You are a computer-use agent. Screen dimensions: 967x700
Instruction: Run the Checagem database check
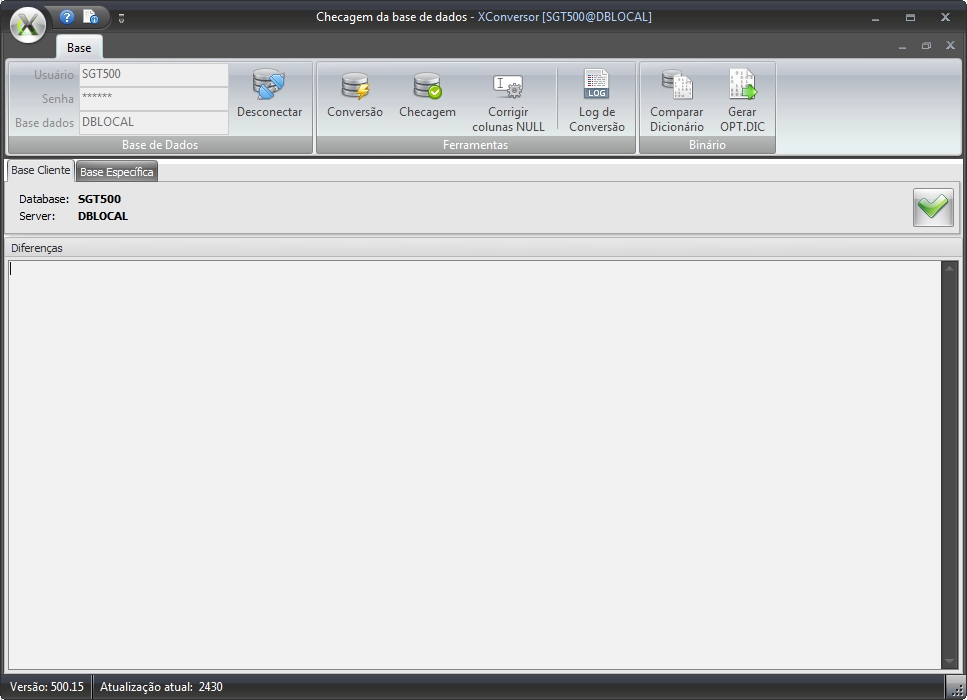pos(427,95)
